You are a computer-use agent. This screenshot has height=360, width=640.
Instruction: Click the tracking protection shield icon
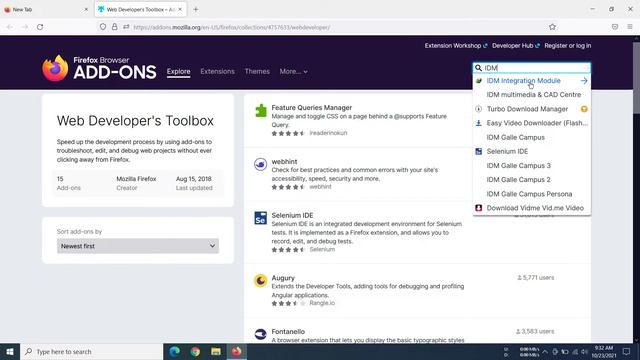tap(103, 27)
